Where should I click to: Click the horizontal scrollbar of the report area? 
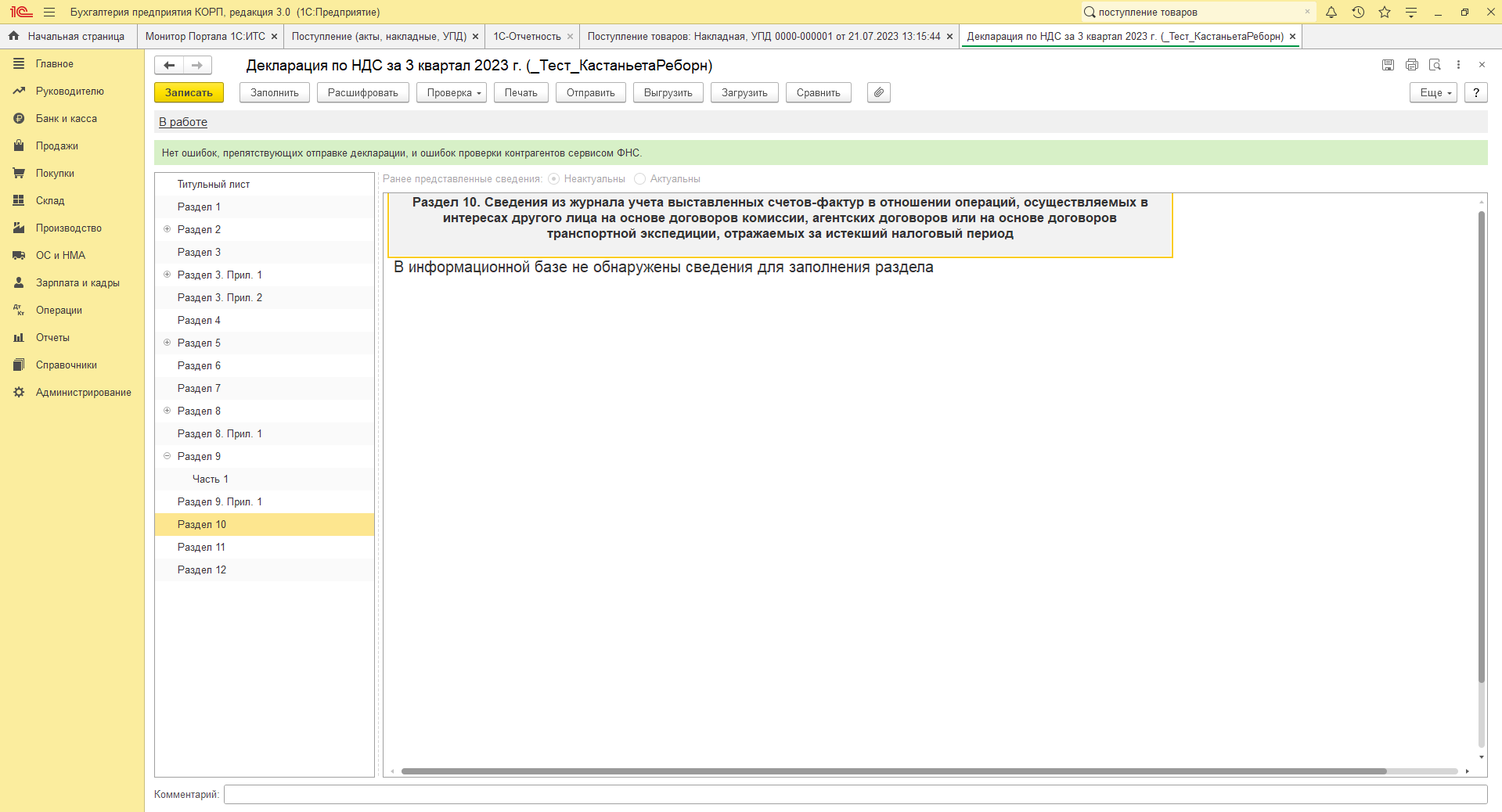coord(894,771)
